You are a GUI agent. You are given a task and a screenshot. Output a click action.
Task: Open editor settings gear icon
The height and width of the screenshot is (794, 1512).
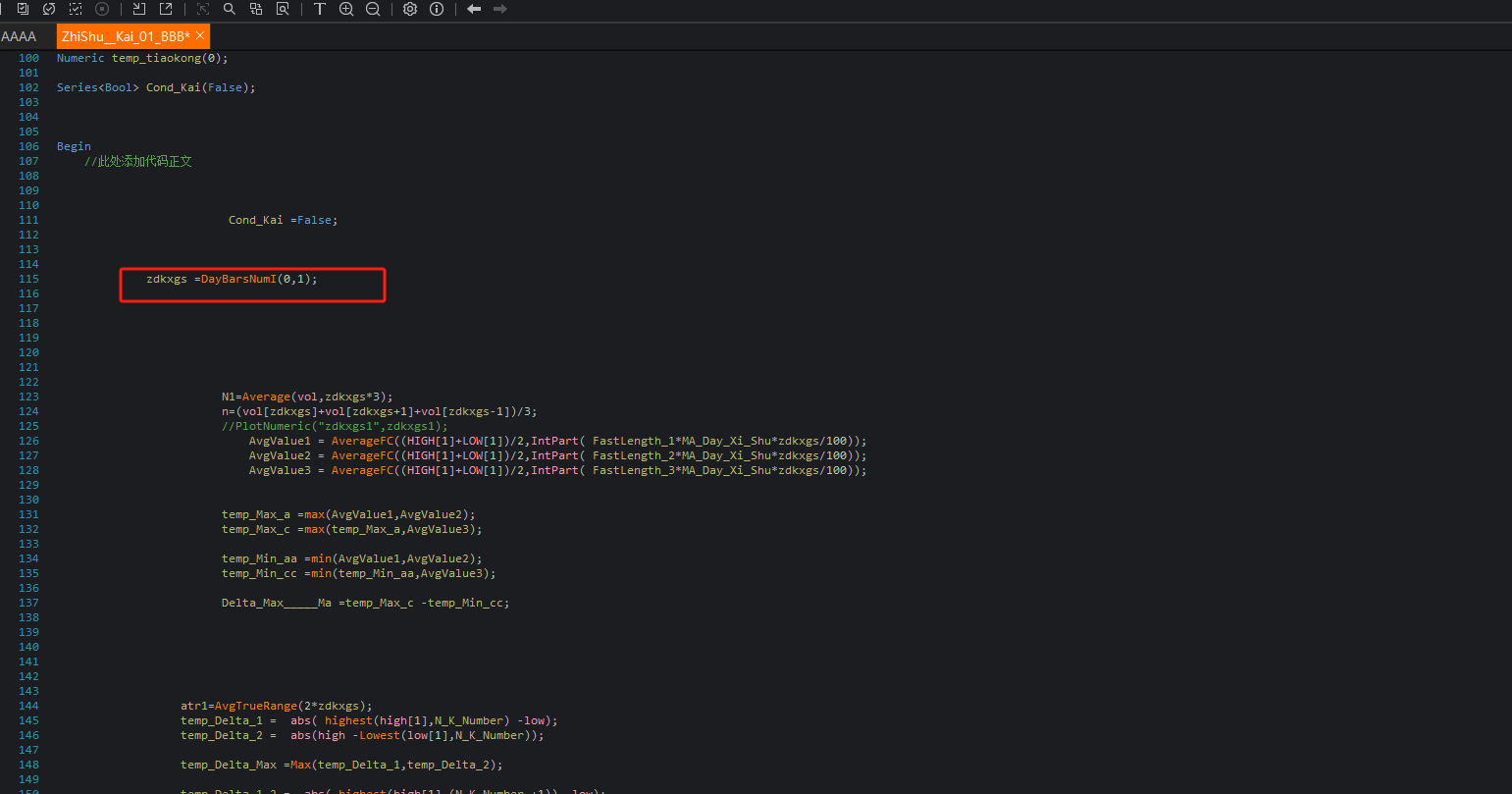[410, 9]
